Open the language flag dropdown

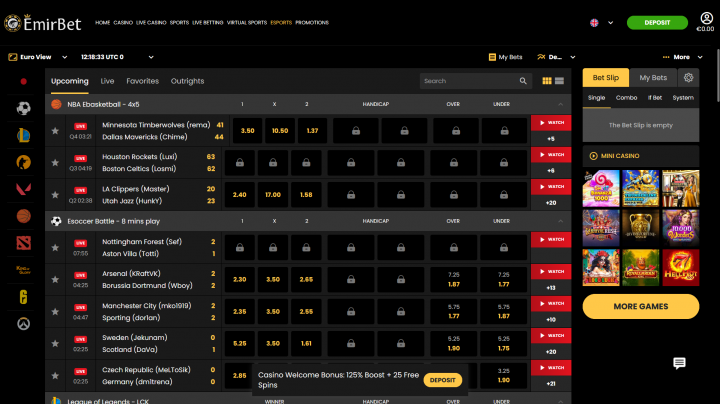pyautogui.click(x=601, y=22)
